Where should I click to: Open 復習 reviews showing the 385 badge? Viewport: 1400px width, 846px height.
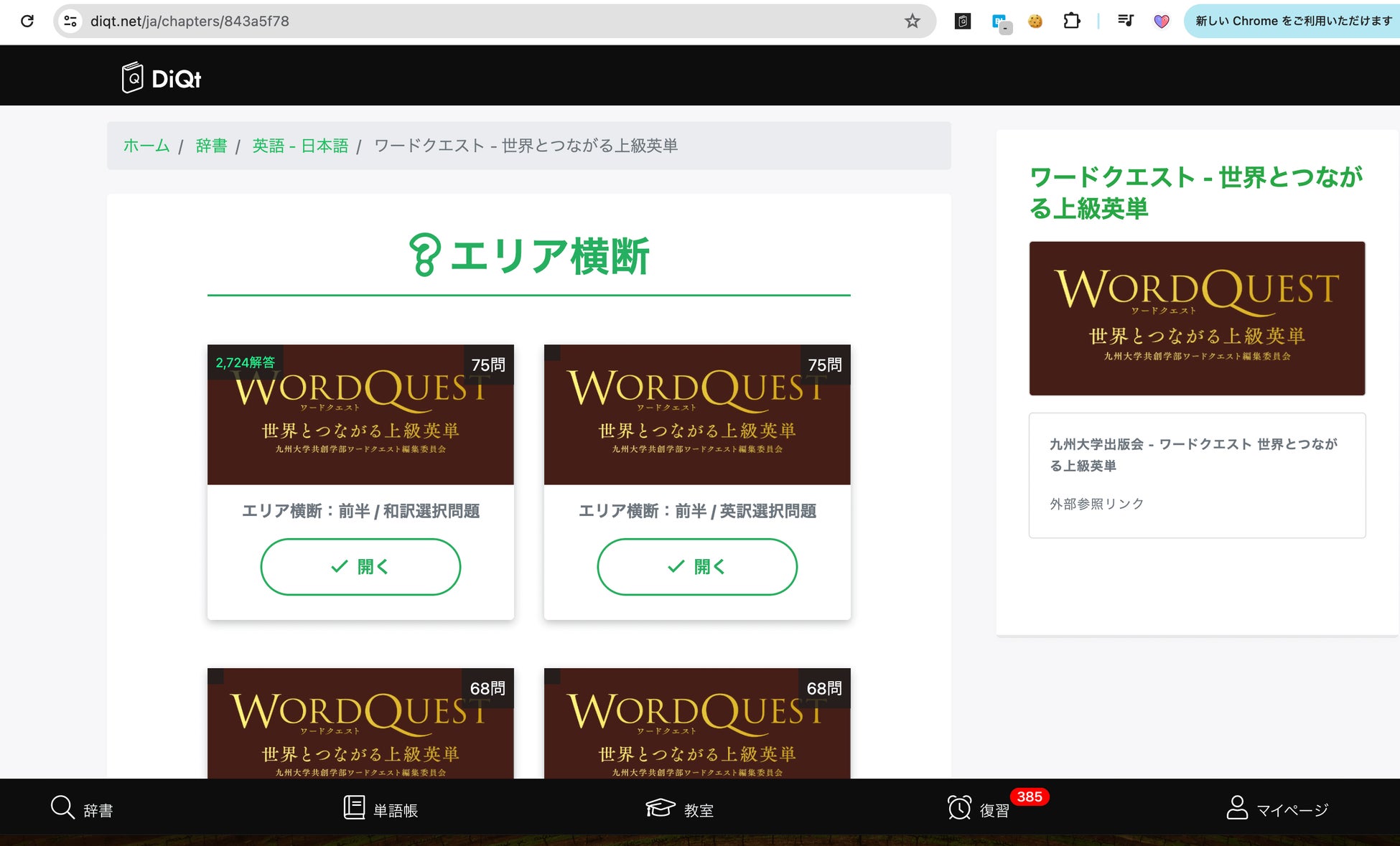[x=979, y=809]
